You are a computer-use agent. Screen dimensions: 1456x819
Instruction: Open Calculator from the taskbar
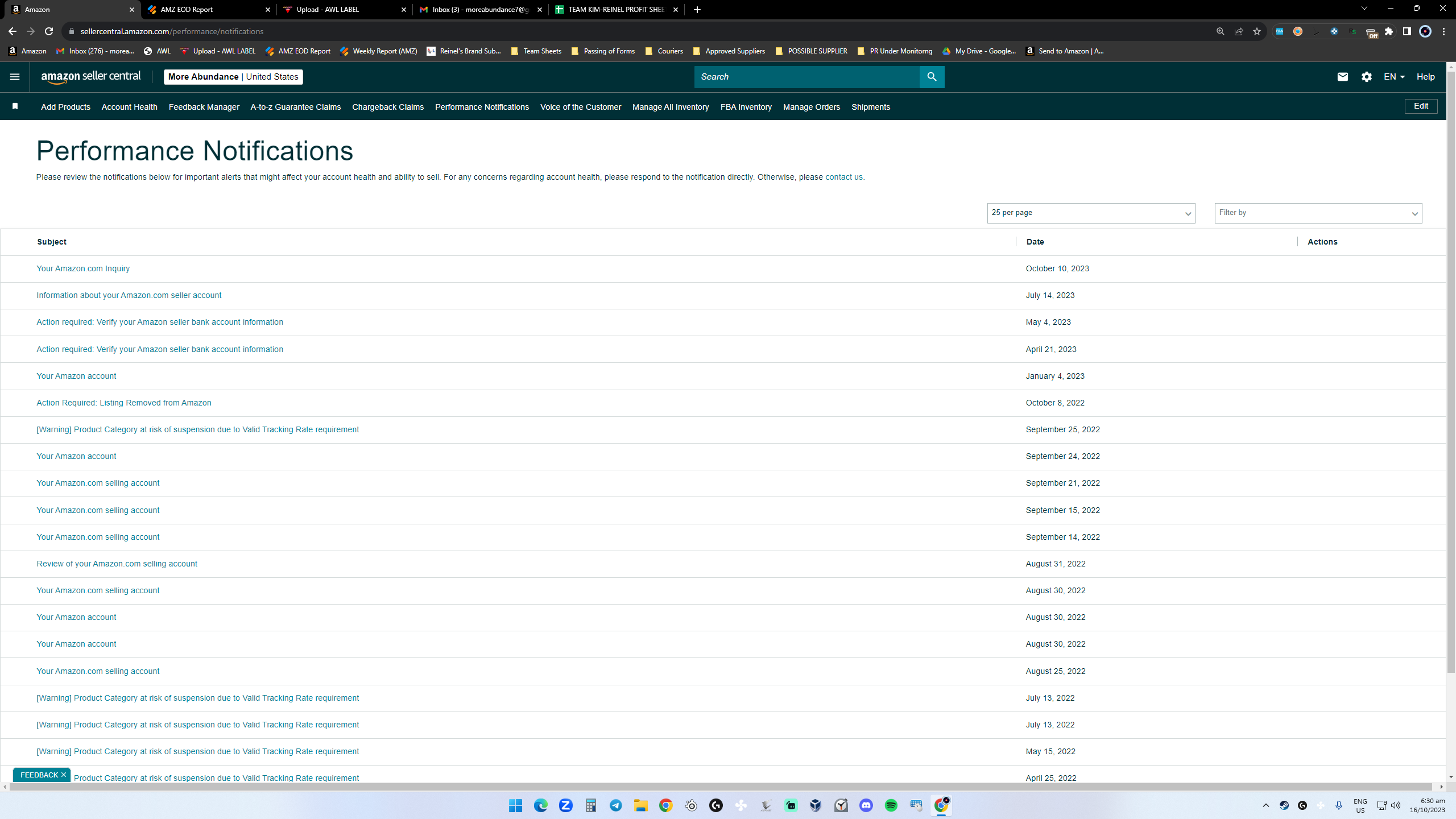click(x=590, y=805)
